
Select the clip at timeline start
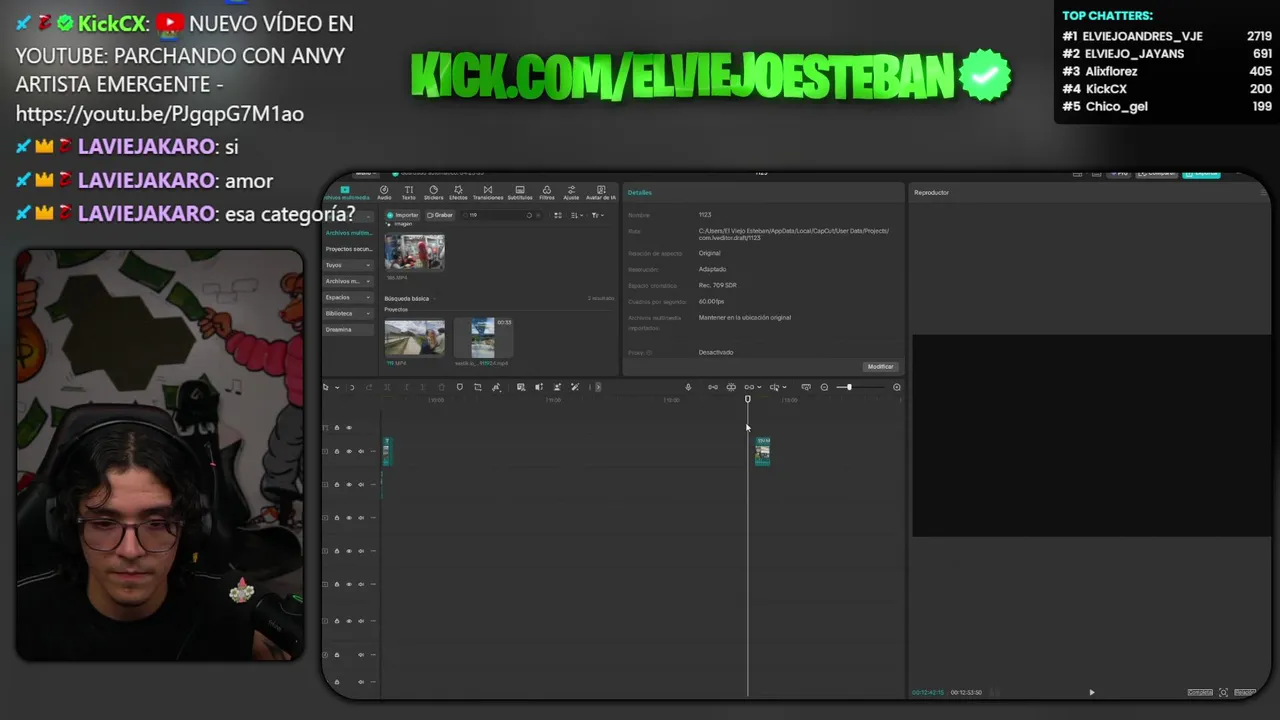tap(386, 451)
